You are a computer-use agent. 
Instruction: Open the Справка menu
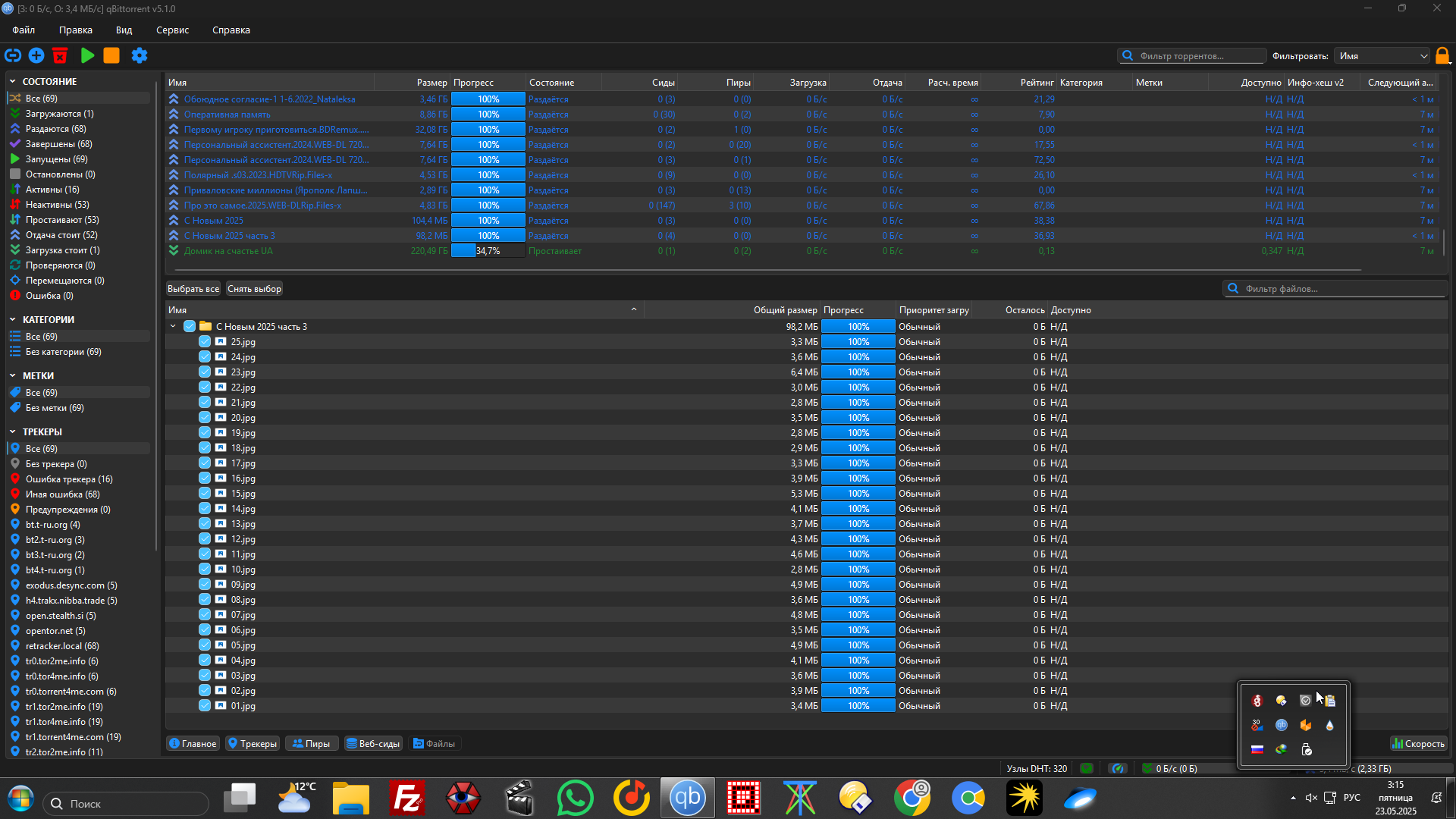[231, 30]
